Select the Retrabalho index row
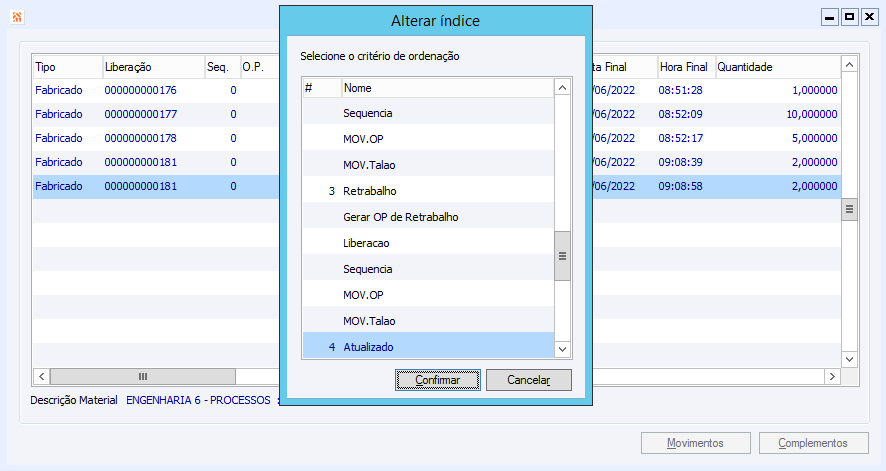886x471 pixels. (428, 191)
